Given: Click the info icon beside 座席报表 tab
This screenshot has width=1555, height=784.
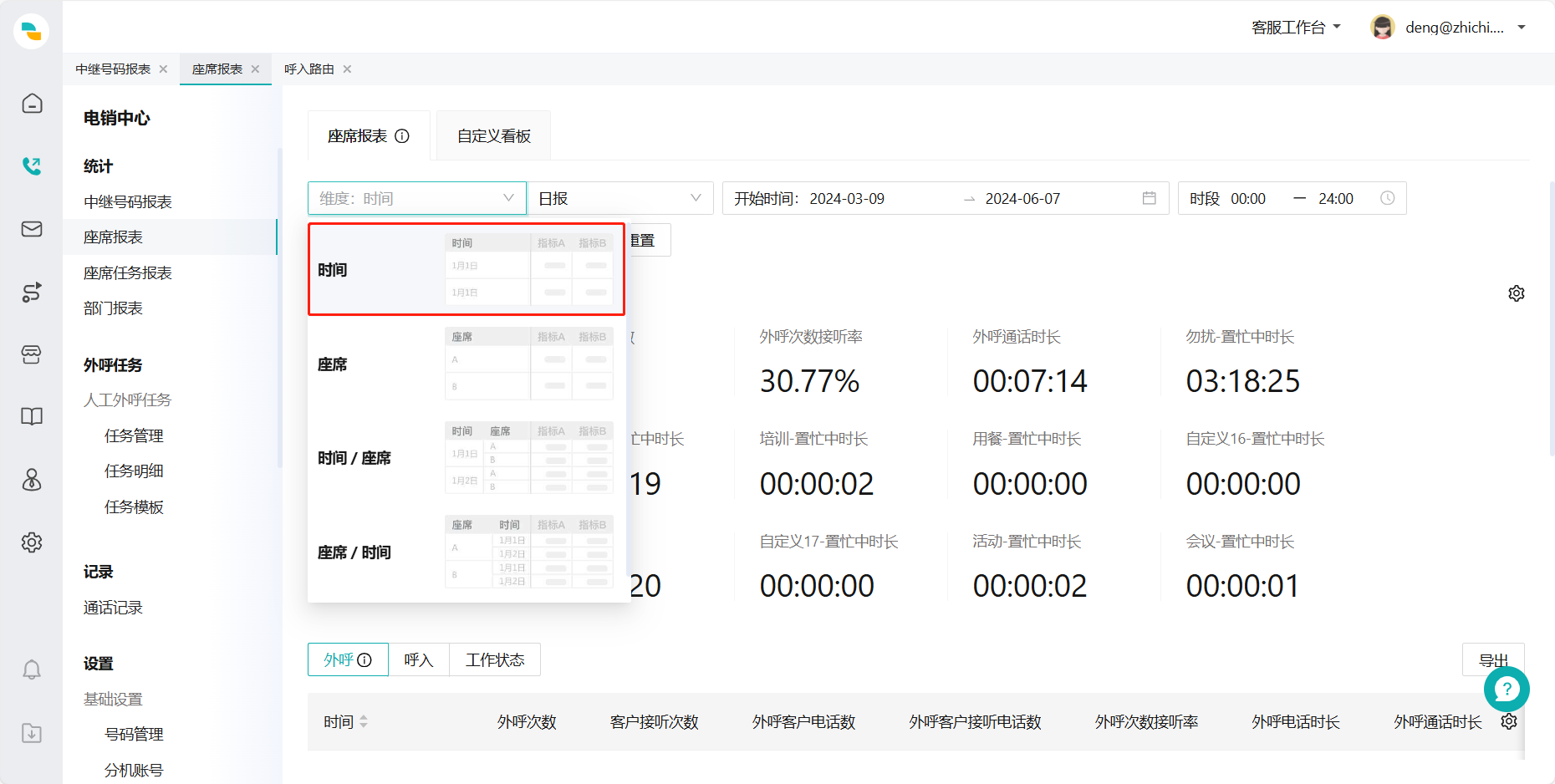Looking at the screenshot, I should (x=402, y=136).
